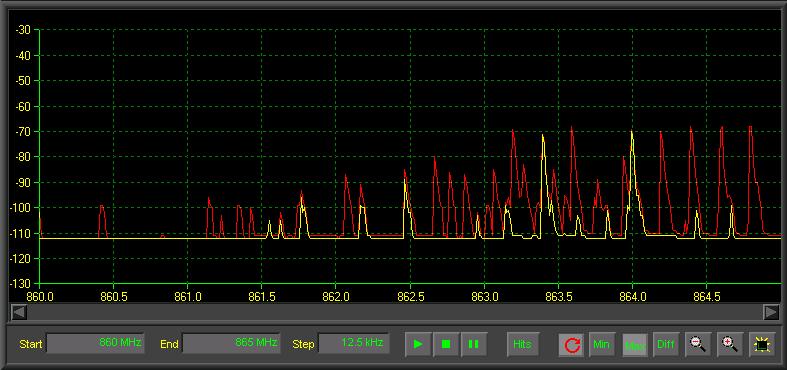Click the red peak near 860.4 MHz
This screenshot has width=787, height=370.
tap(101, 206)
